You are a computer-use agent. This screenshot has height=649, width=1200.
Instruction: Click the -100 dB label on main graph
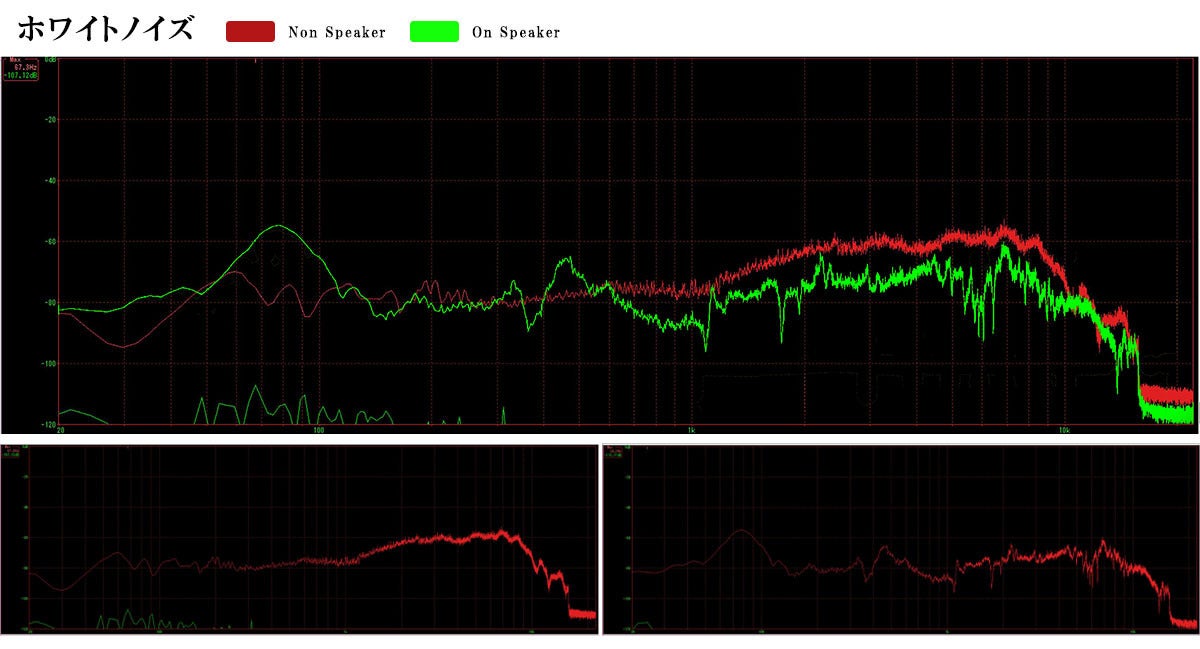coord(49,364)
